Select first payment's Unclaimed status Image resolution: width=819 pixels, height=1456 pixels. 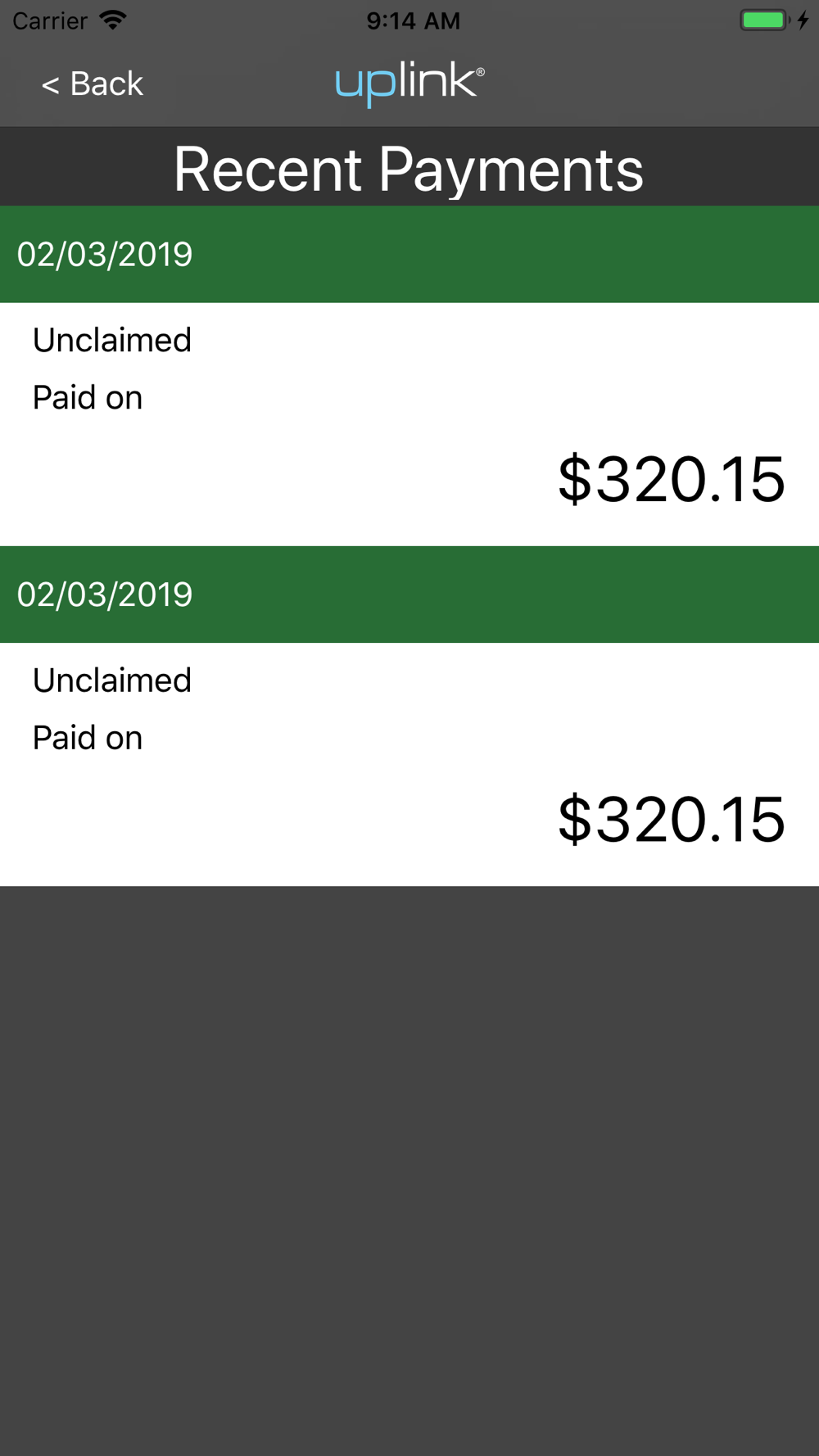[x=112, y=340]
